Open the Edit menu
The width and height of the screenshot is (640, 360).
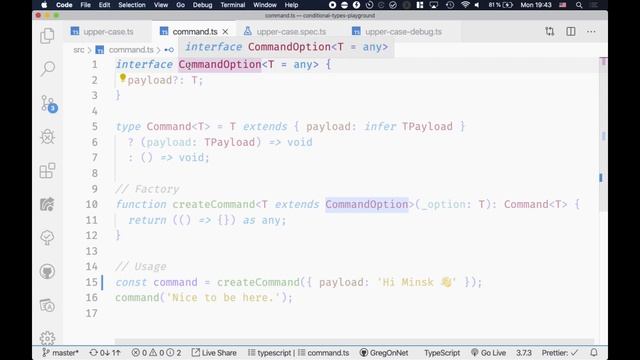[x=104, y=5]
